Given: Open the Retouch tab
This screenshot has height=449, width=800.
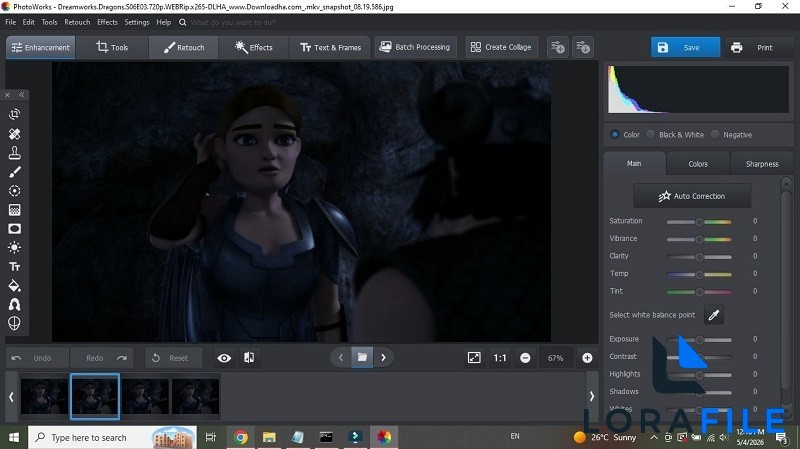Looking at the screenshot, I should pos(184,47).
